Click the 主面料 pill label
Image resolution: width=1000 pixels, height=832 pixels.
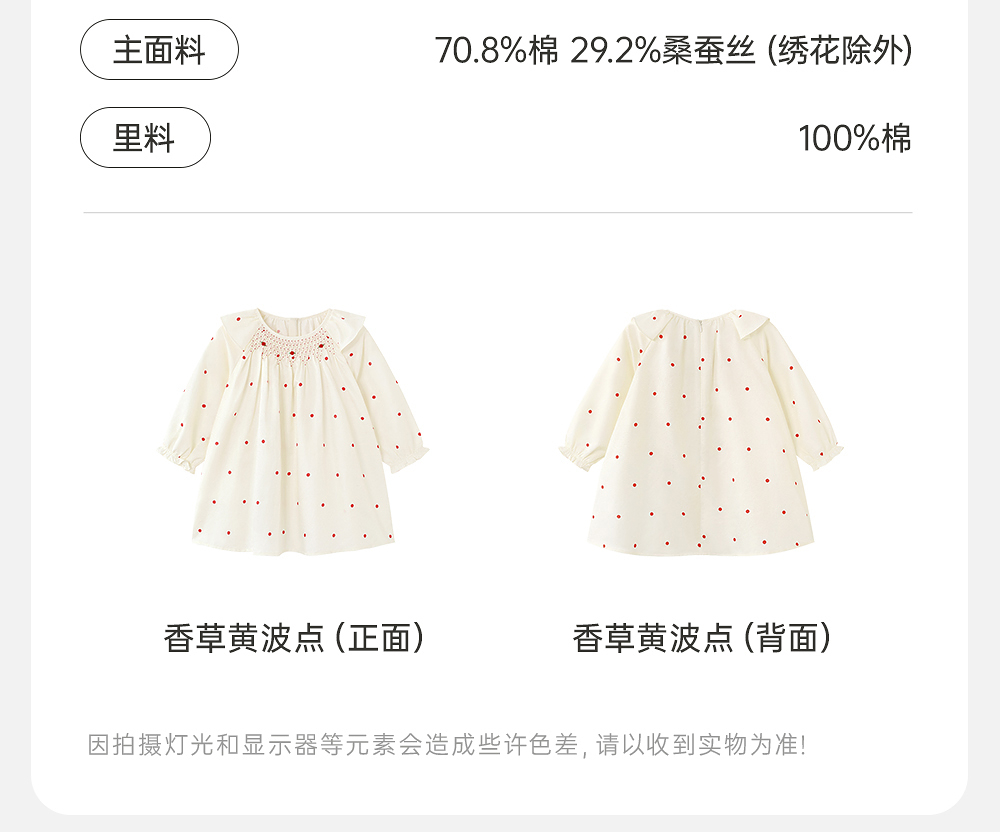tap(159, 50)
